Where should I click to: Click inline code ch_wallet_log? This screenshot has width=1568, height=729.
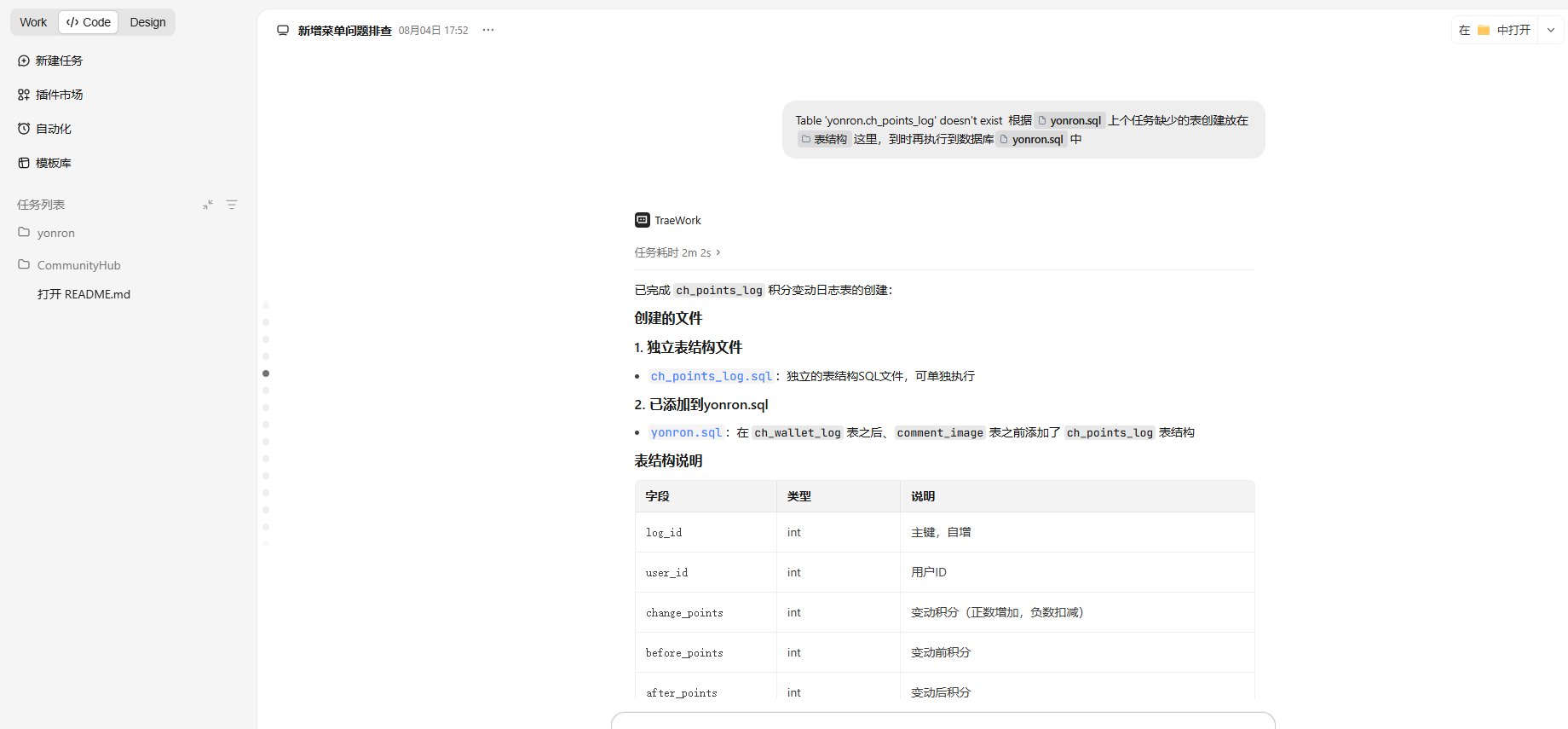coord(798,432)
